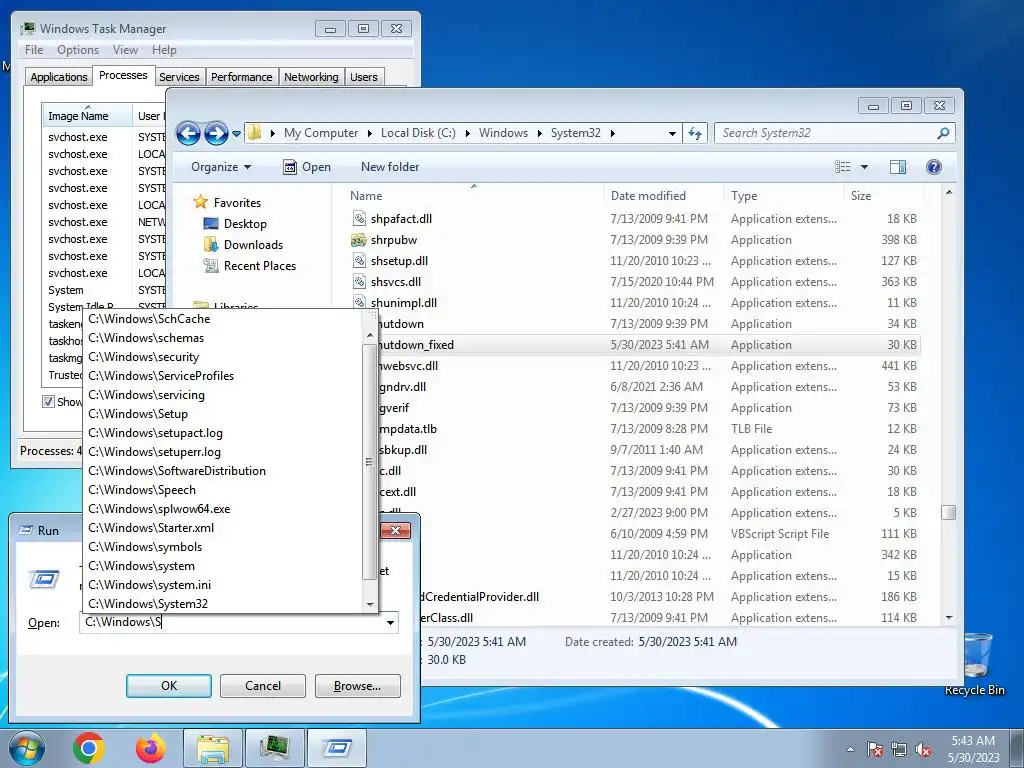Expand the address bar history dropdown
Screen dimensions: 1024x768
(x=672, y=134)
